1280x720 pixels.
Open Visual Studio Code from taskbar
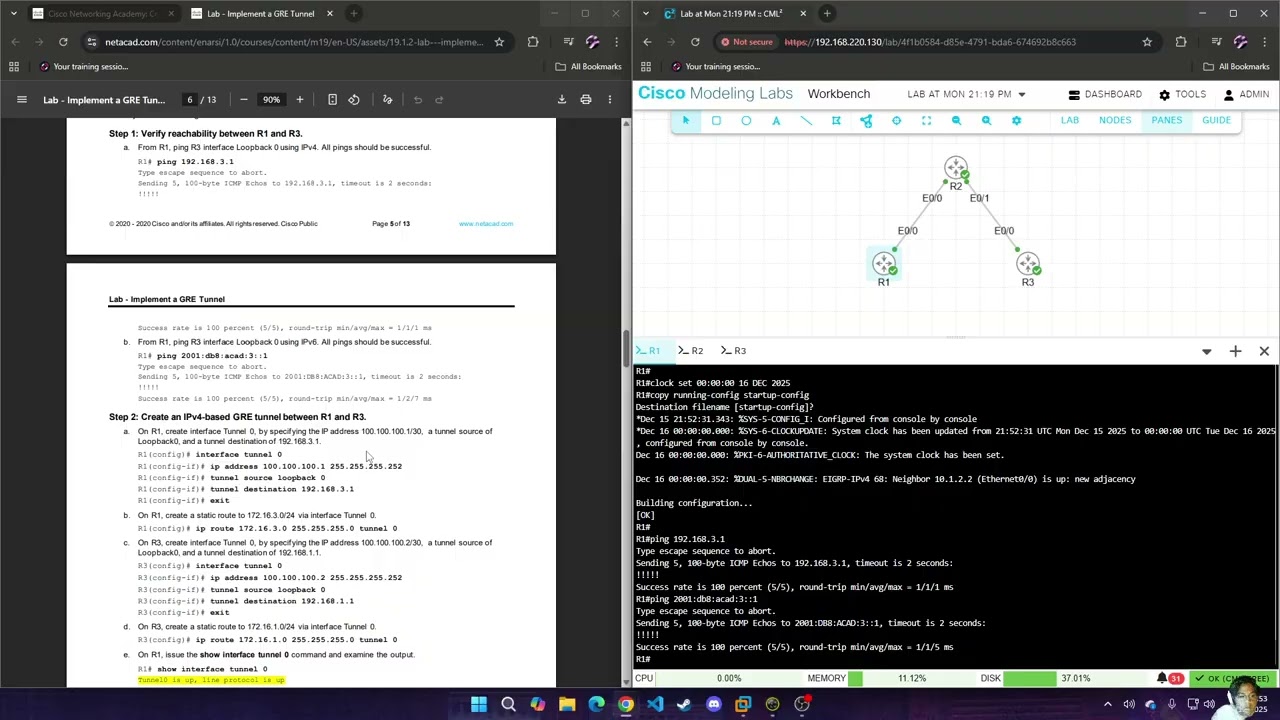coord(655,704)
